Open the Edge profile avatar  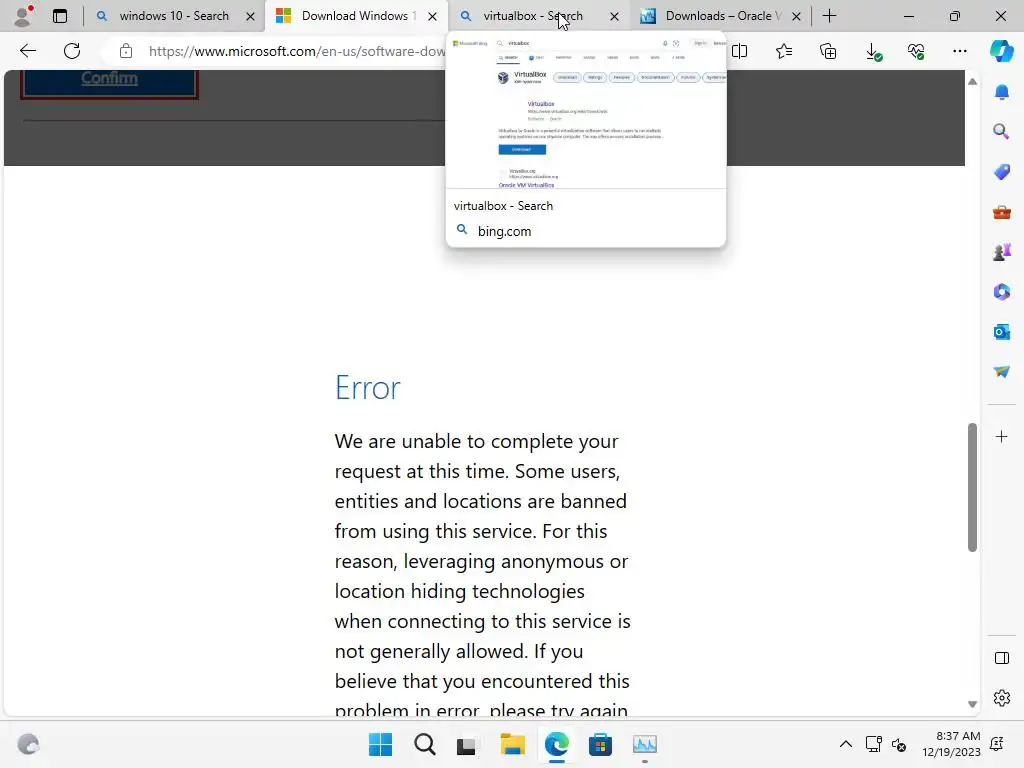click(x=24, y=16)
